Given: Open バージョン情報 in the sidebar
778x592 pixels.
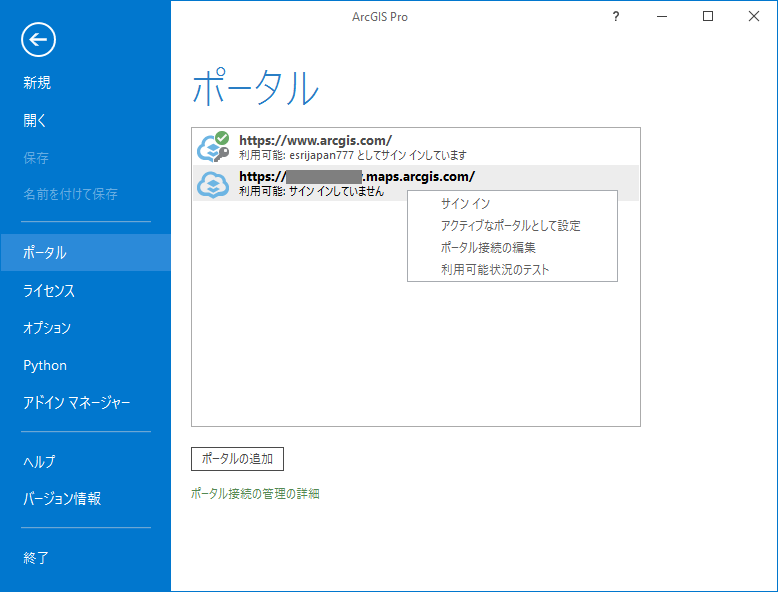Looking at the screenshot, I should coord(62,498).
